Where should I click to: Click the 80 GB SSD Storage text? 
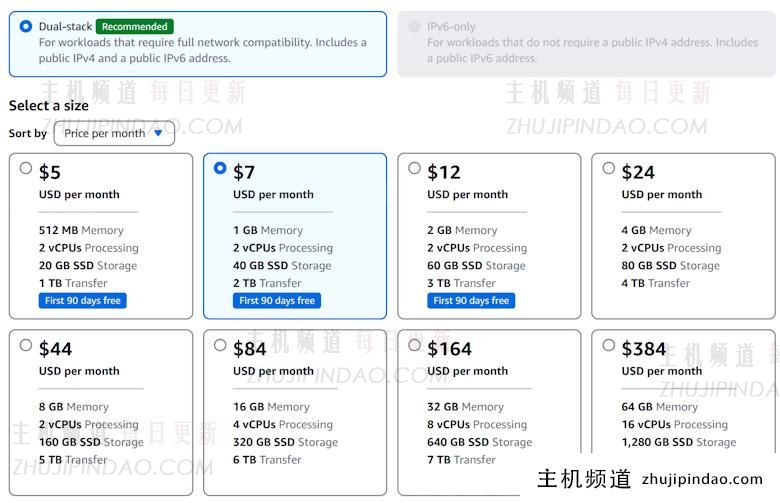[x=671, y=266]
